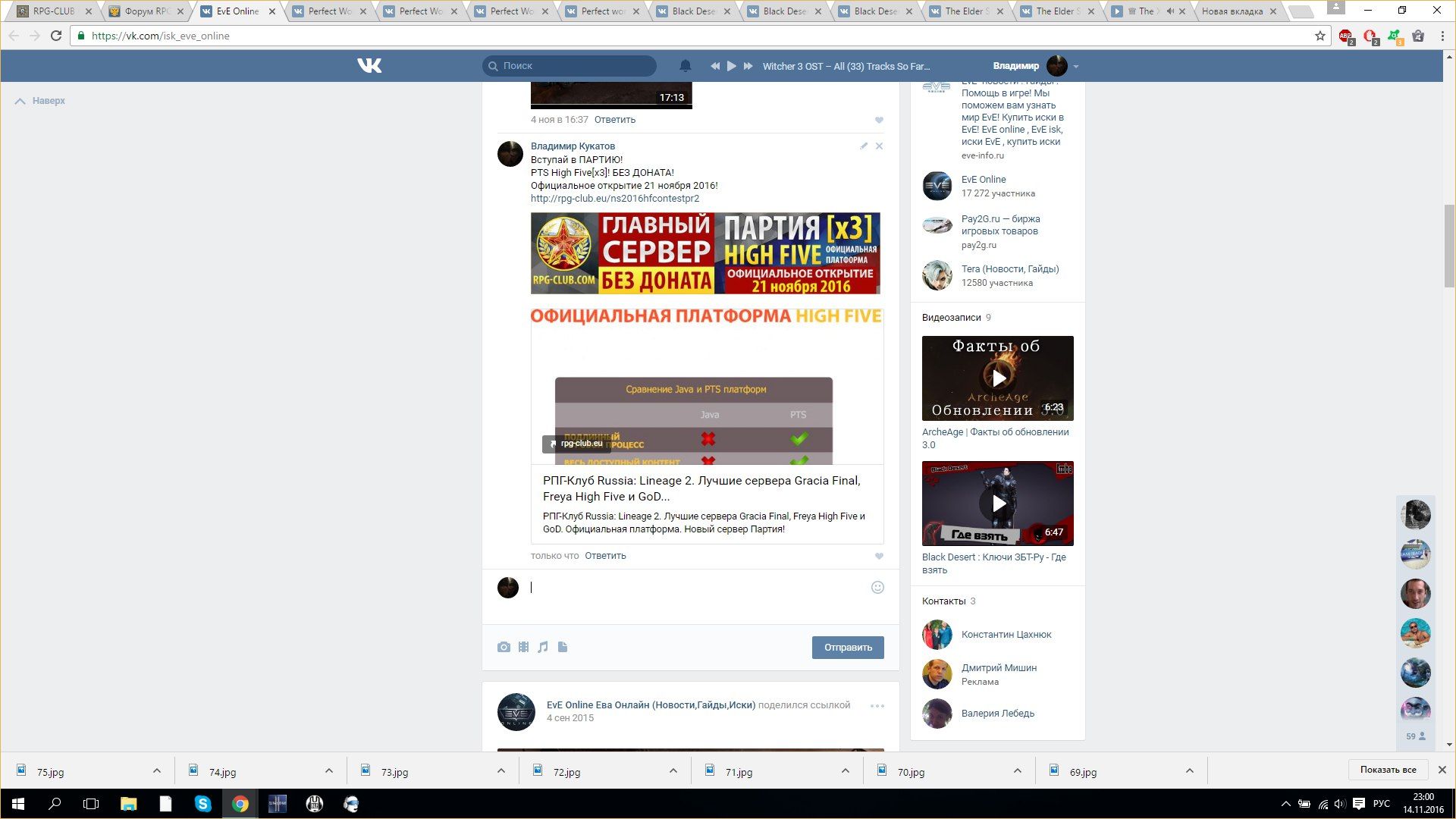Attach a document to the comment
Image resolution: width=1456 pixels, height=819 pixels.
tap(563, 647)
